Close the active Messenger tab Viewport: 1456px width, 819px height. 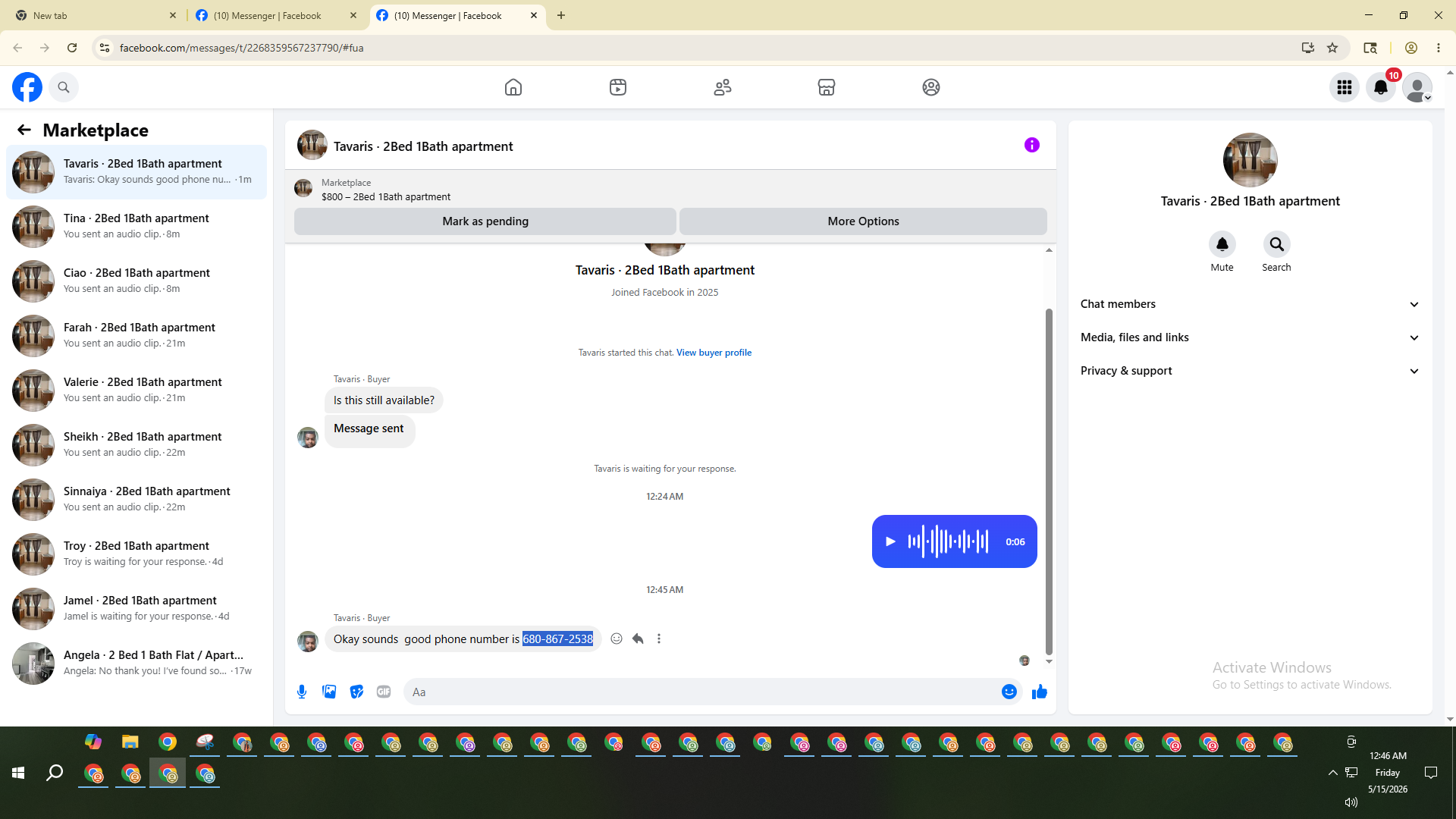pos(534,15)
